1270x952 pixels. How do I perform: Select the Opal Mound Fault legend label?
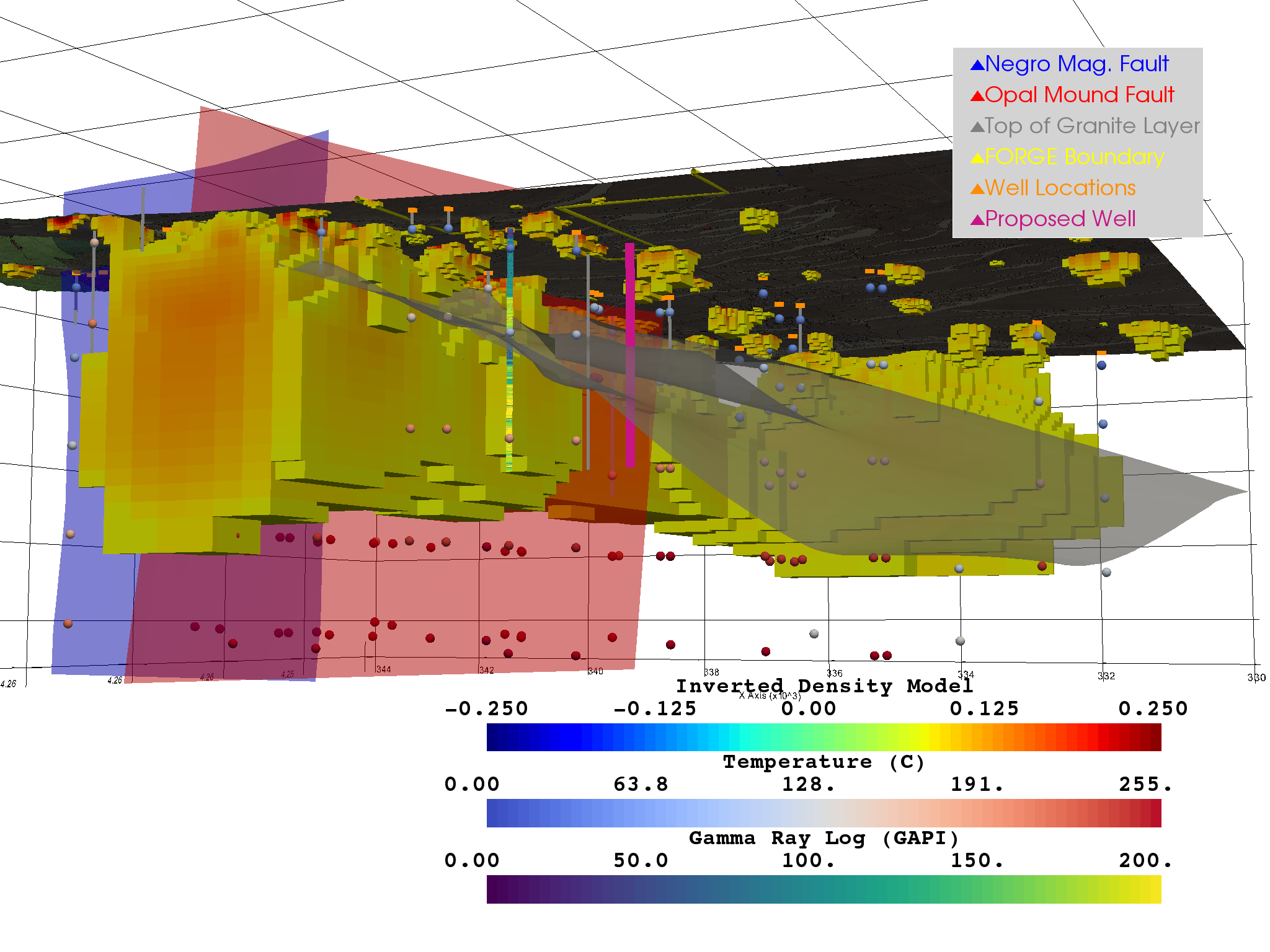coord(1079,95)
